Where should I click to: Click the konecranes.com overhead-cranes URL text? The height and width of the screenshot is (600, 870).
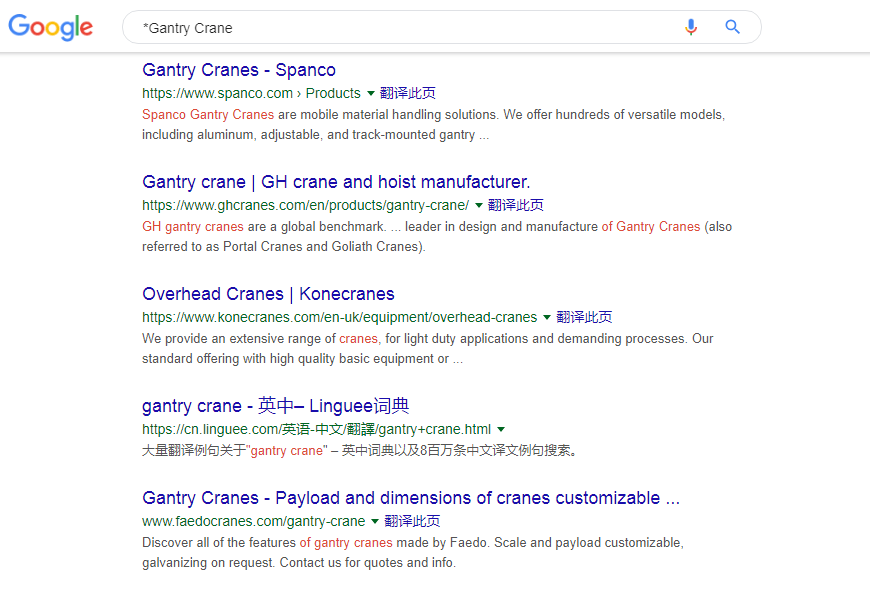point(340,317)
